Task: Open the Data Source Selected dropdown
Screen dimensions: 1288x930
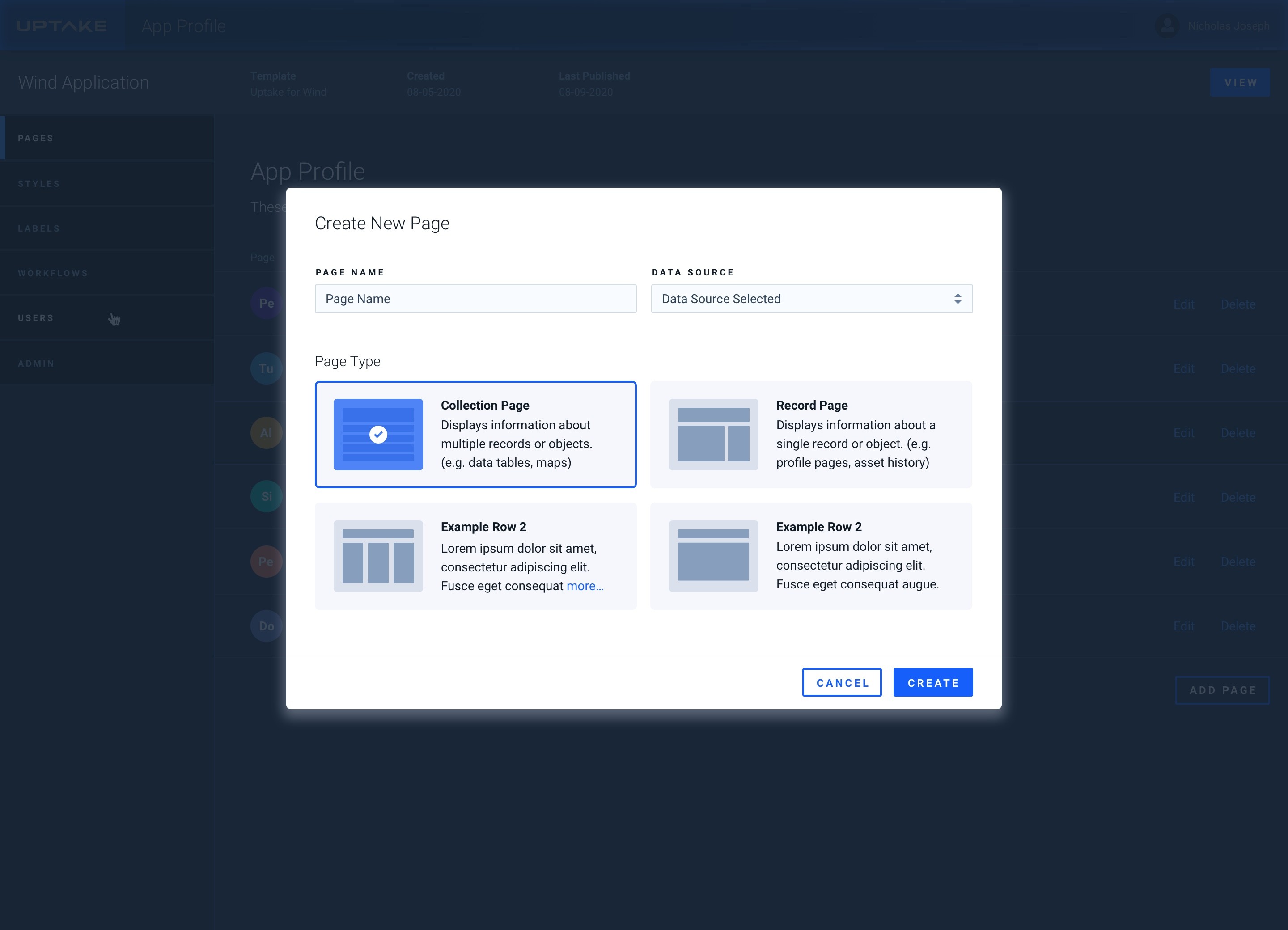Action: click(x=795, y=299)
